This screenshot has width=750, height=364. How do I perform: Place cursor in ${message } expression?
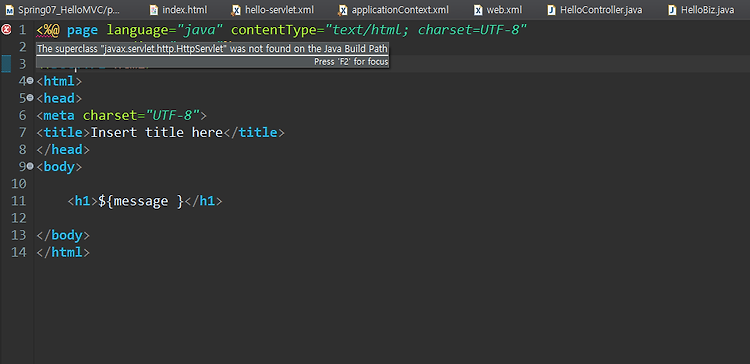click(x=141, y=201)
